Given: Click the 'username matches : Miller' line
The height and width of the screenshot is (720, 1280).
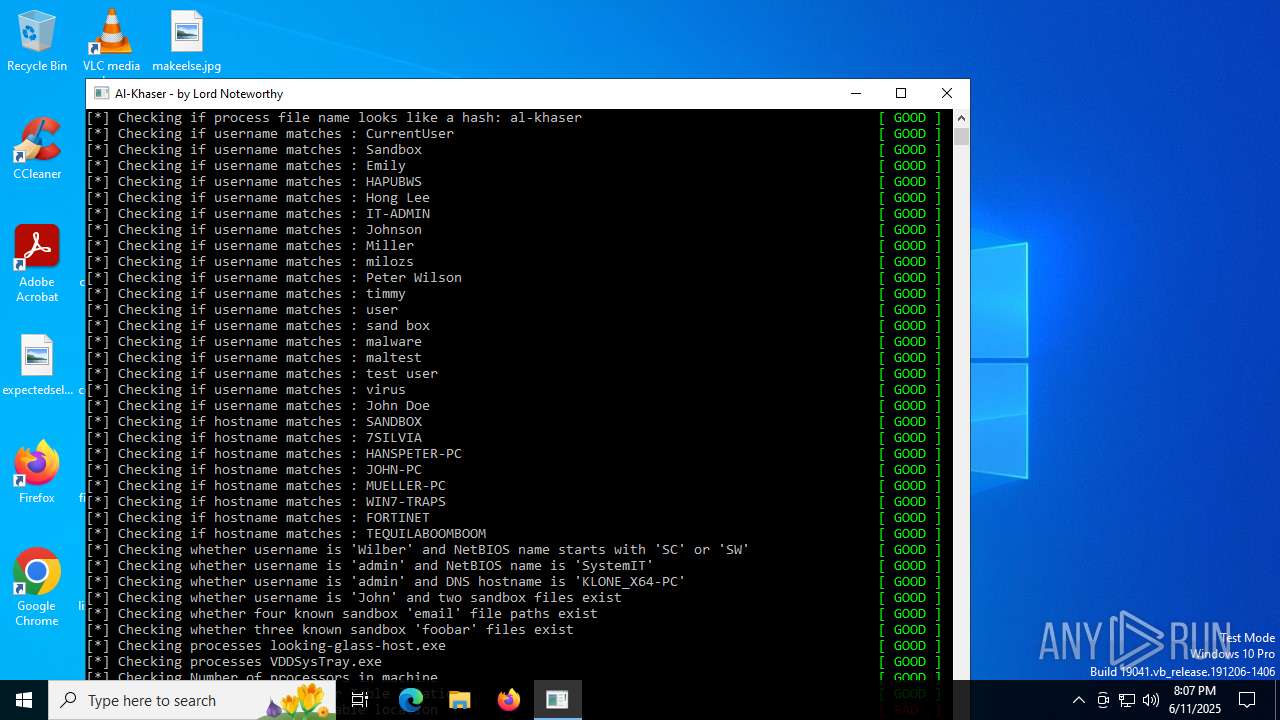Looking at the screenshot, I should (250, 246).
